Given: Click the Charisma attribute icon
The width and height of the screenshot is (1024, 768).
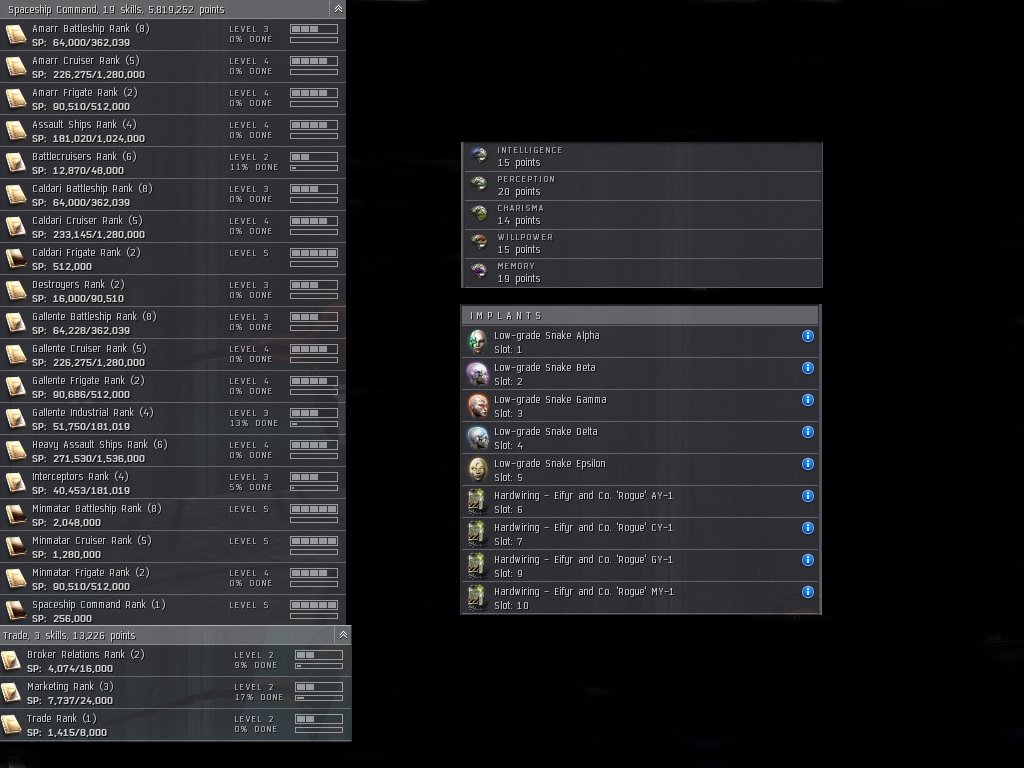Looking at the screenshot, I should tap(479, 213).
